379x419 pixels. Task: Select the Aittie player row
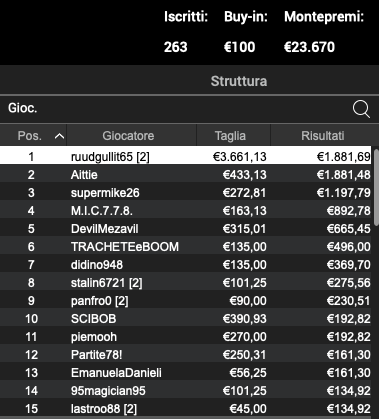tap(185, 174)
